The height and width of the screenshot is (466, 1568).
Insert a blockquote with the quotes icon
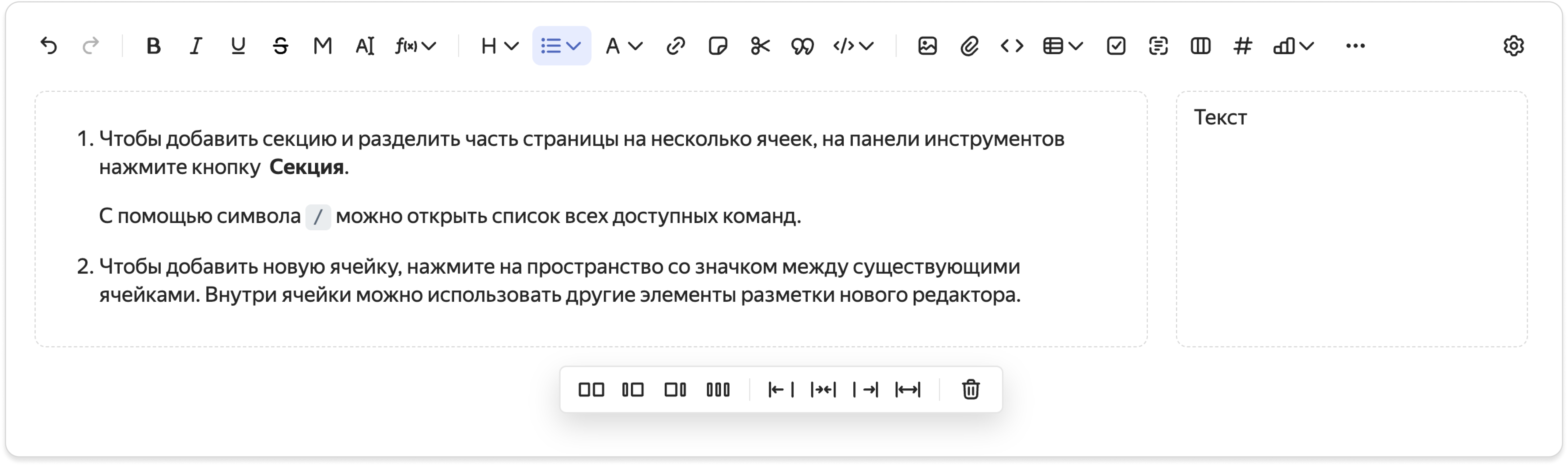(x=802, y=46)
